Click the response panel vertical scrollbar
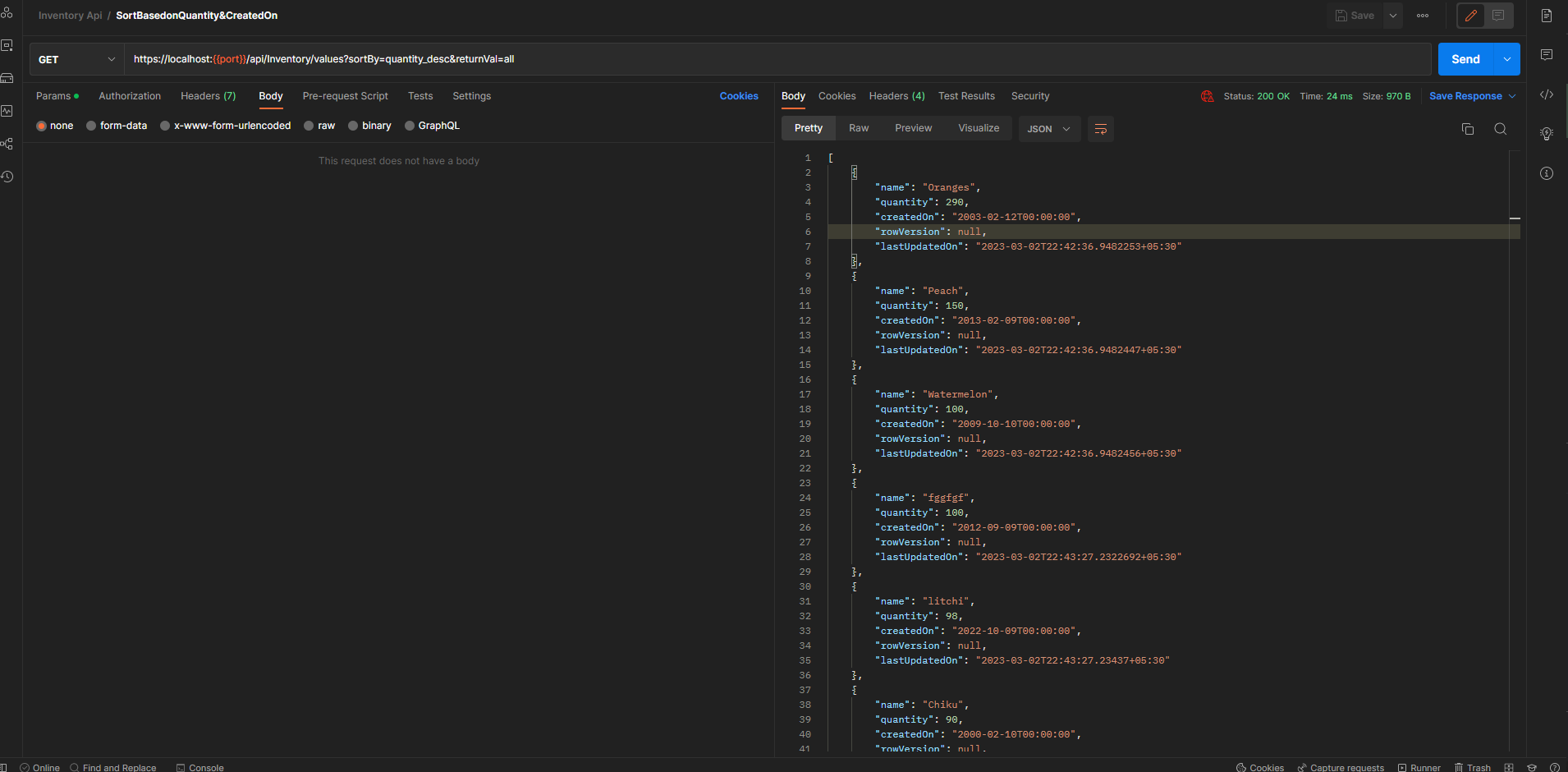Image resolution: width=1568 pixels, height=772 pixels. tap(1515, 411)
